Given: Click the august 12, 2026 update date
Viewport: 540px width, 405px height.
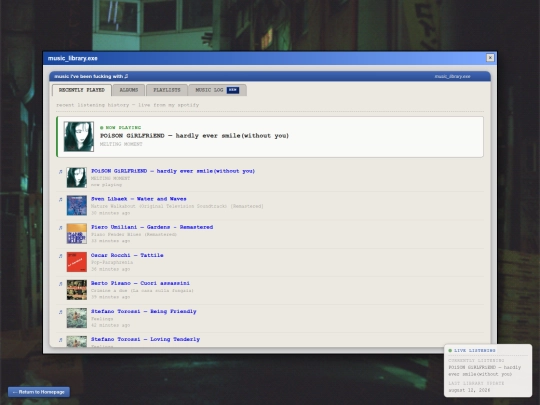Looking at the screenshot, I should click(469, 391).
